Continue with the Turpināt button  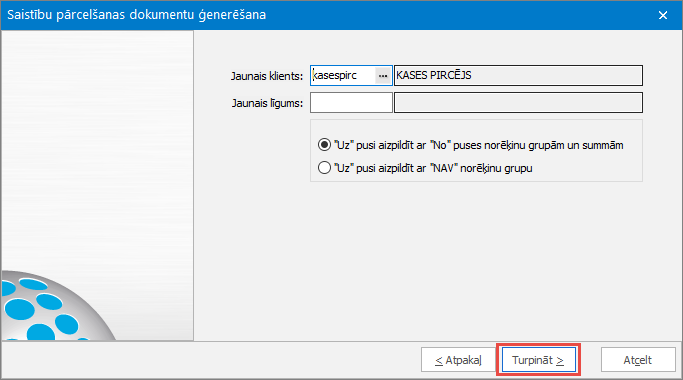[x=538, y=360]
